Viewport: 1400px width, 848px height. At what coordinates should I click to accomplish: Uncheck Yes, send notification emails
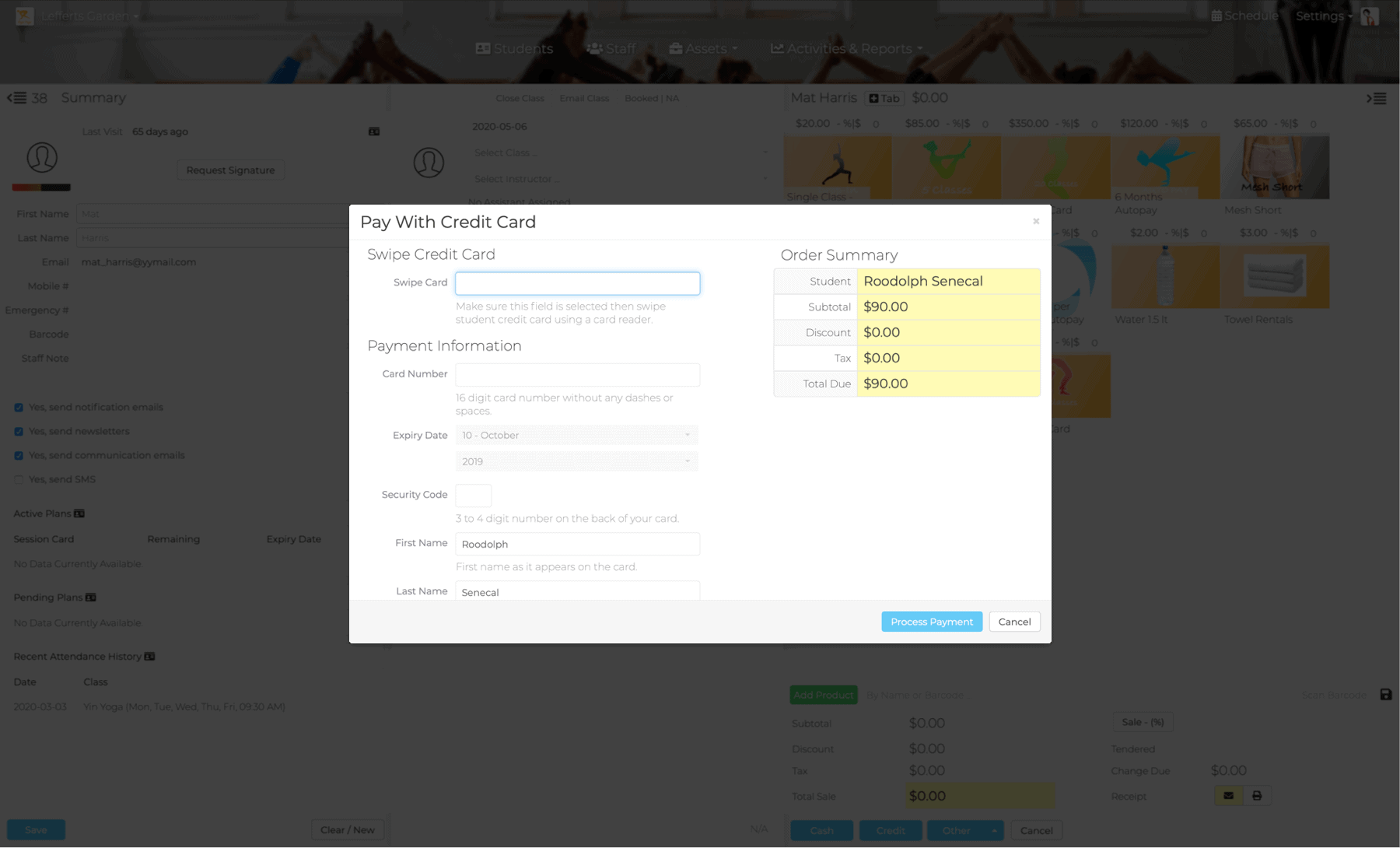coord(18,407)
